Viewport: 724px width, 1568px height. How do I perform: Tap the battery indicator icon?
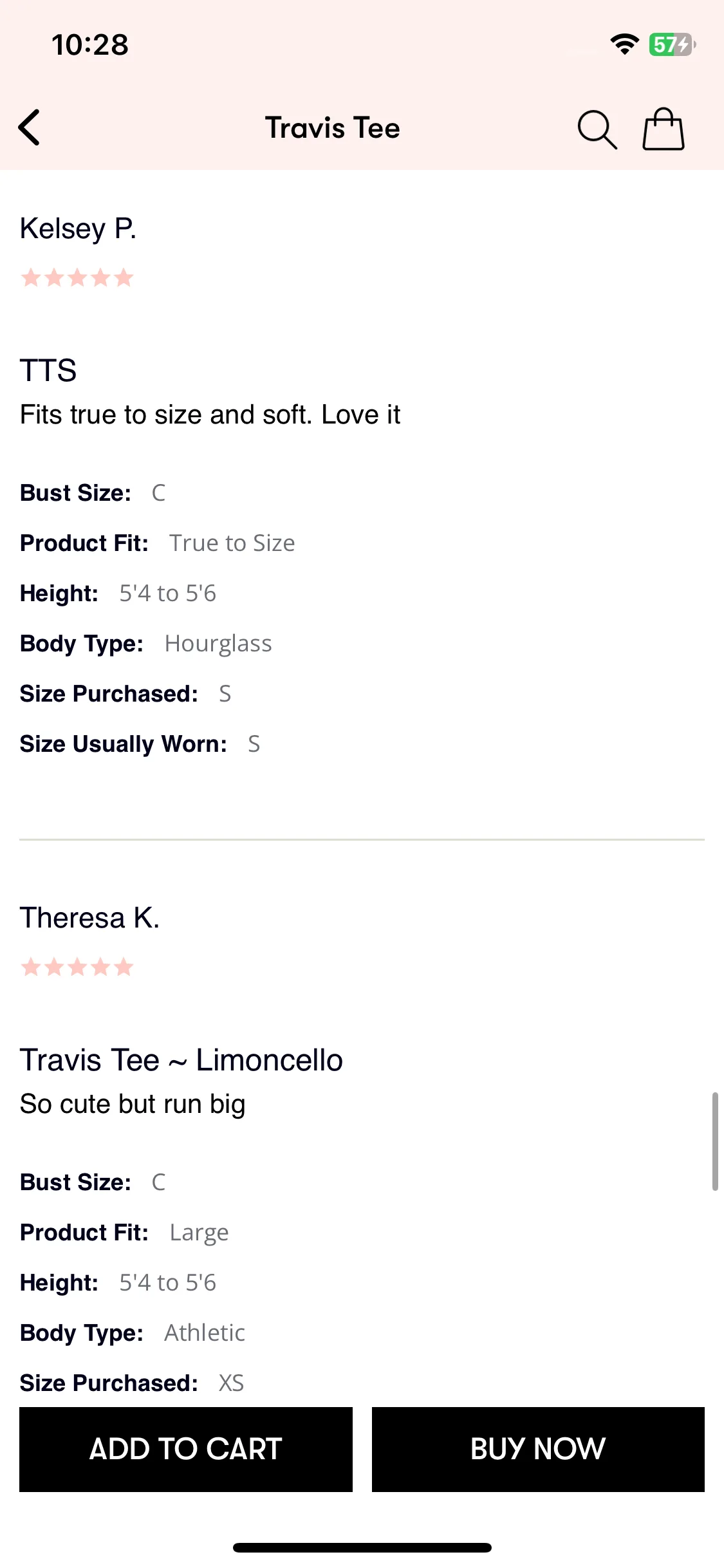coord(672,44)
